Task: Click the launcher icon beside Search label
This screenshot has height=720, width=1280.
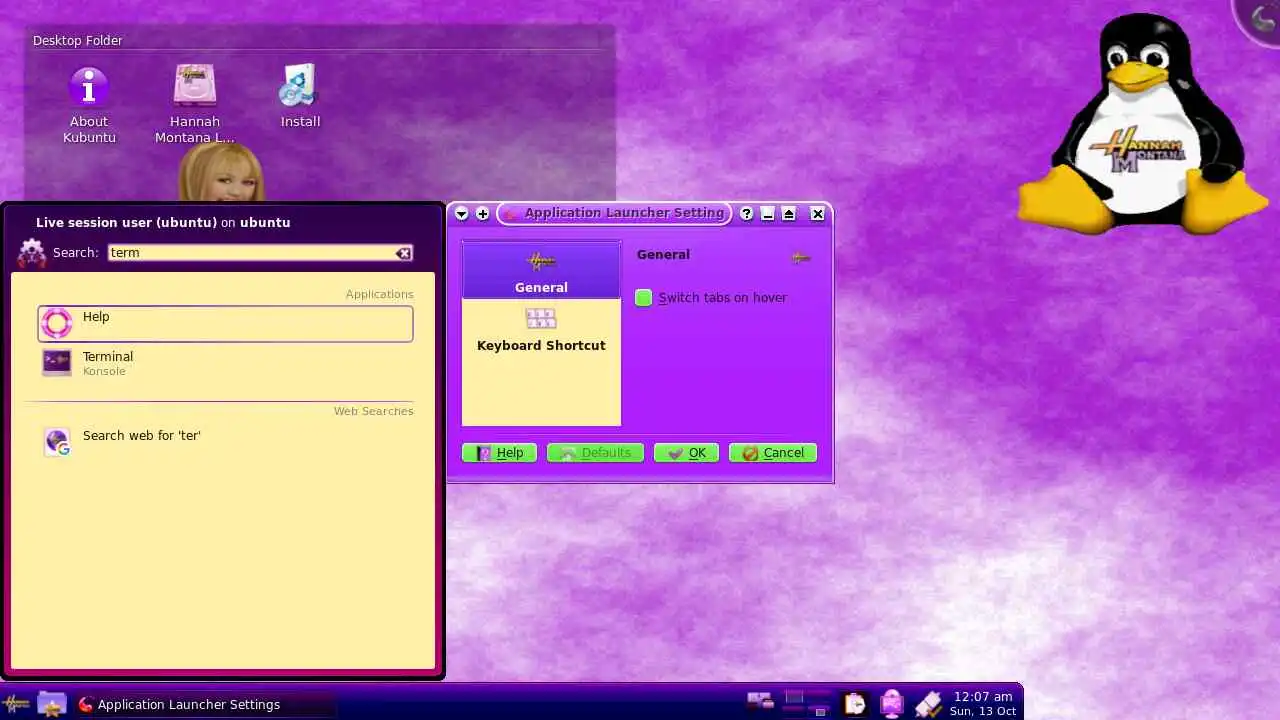Action: click(32, 253)
